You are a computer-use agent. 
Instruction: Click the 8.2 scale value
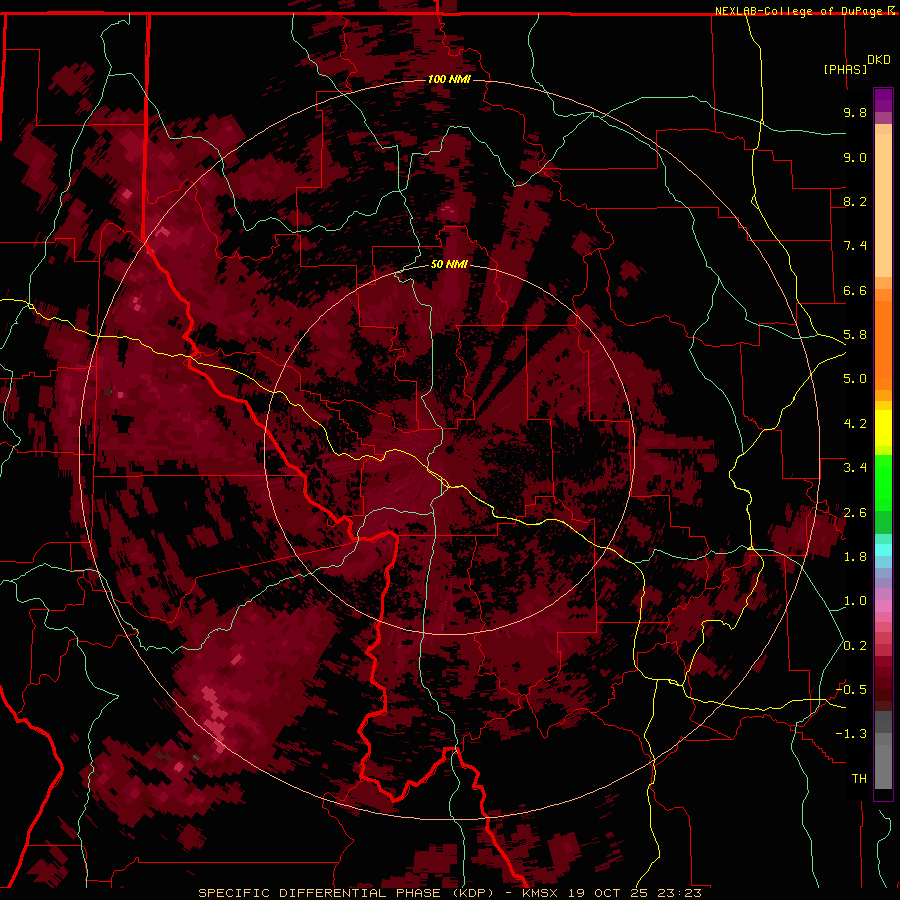pos(855,201)
